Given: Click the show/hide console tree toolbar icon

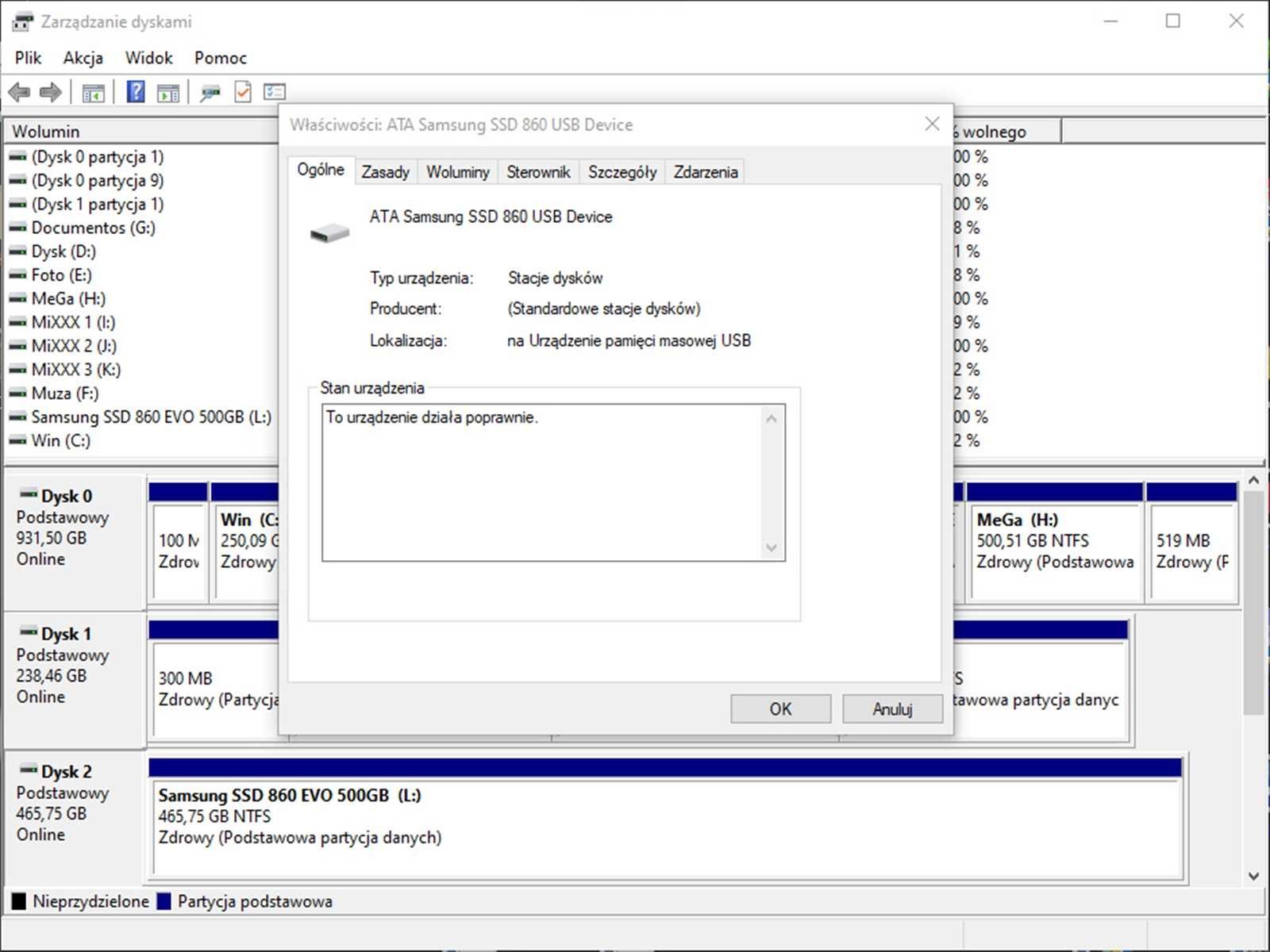Looking at the screenshot, I should (94, 93).
